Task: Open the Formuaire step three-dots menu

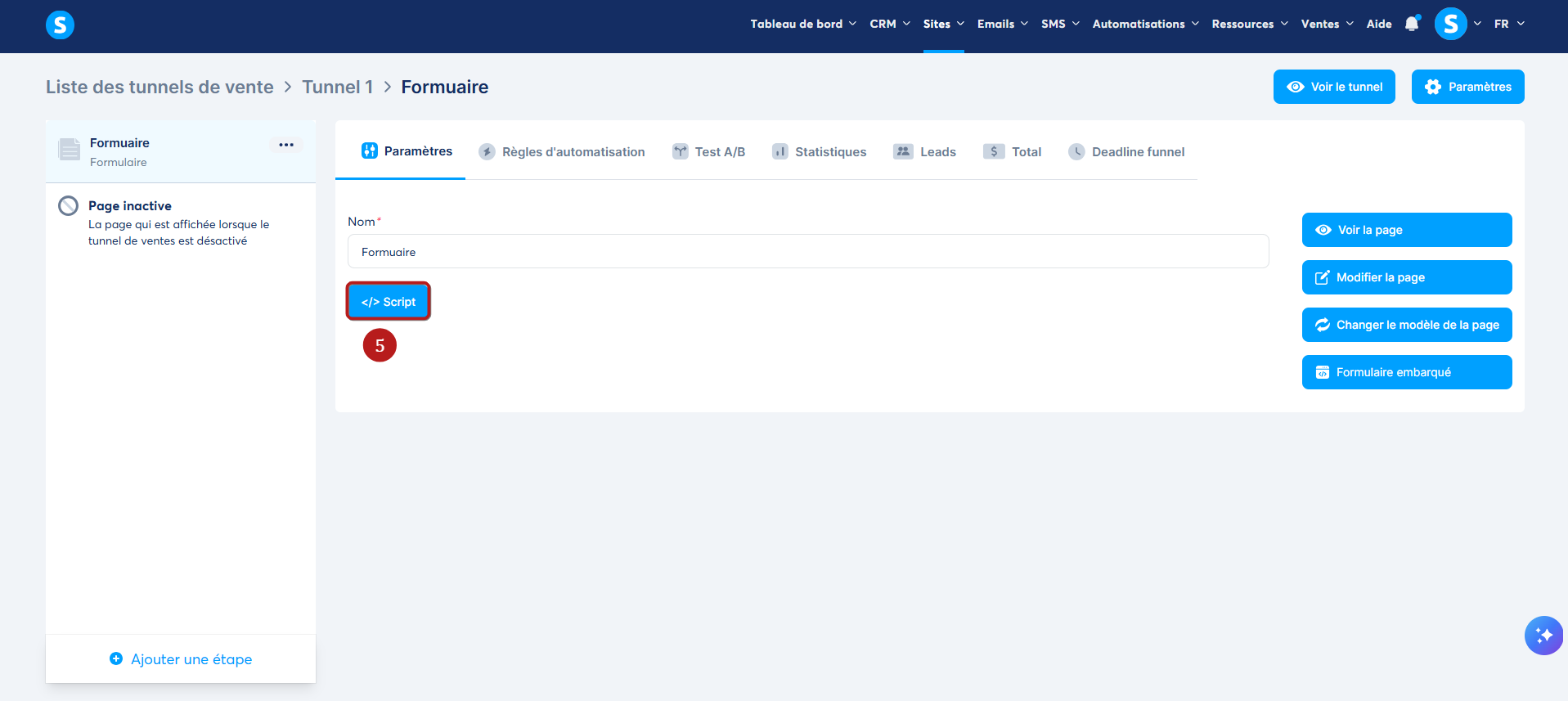Action: [x=286, y=145]
